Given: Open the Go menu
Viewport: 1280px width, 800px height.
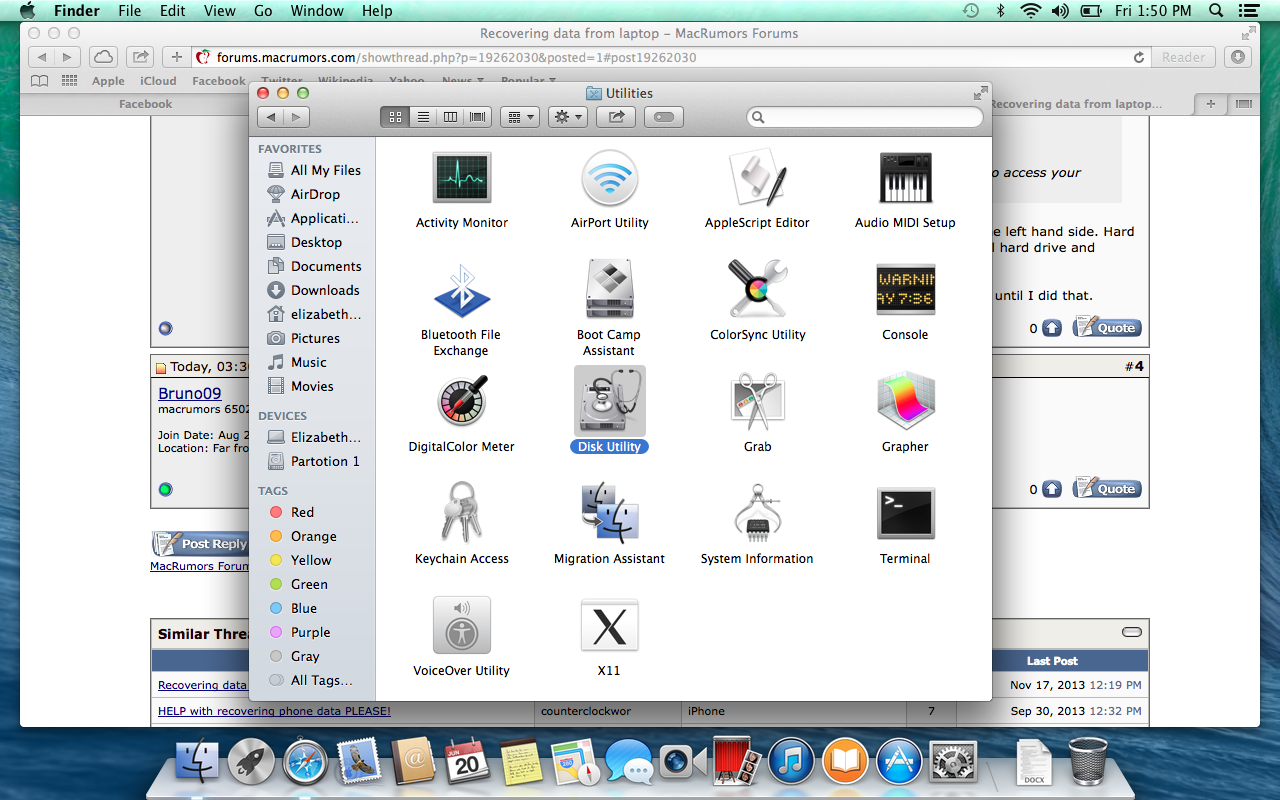Looking at the screenshot, I should (x=263, y=11).
